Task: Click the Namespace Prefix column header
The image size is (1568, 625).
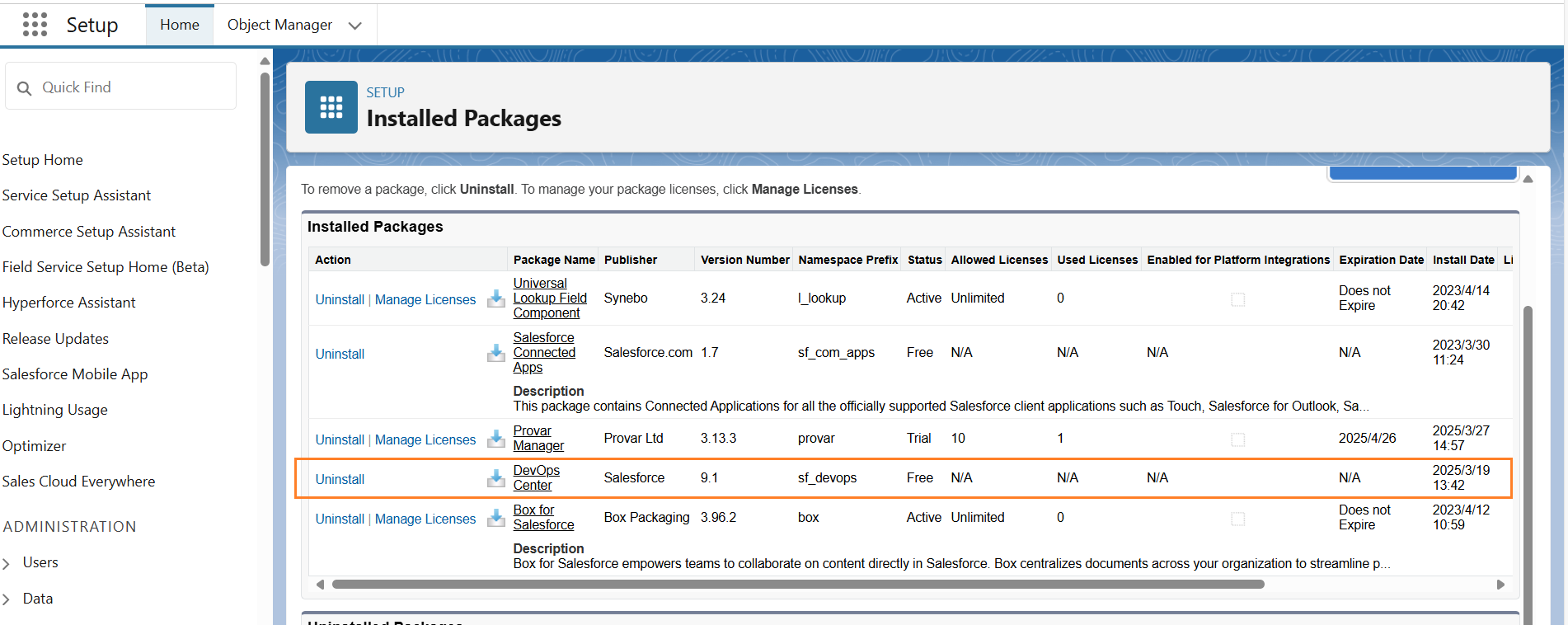Action: 848,260
